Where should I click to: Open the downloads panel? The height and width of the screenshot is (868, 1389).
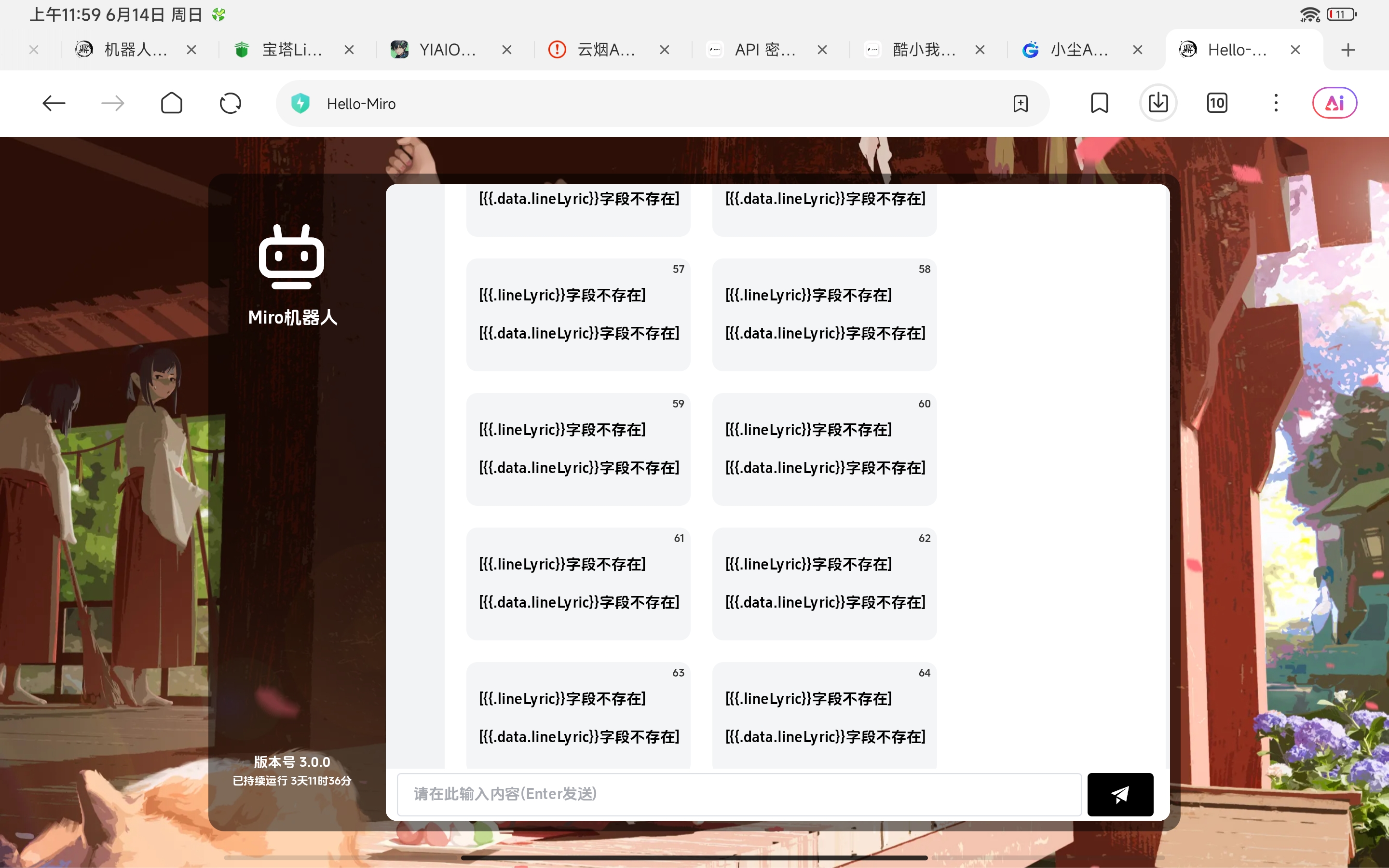[1158, 103]
